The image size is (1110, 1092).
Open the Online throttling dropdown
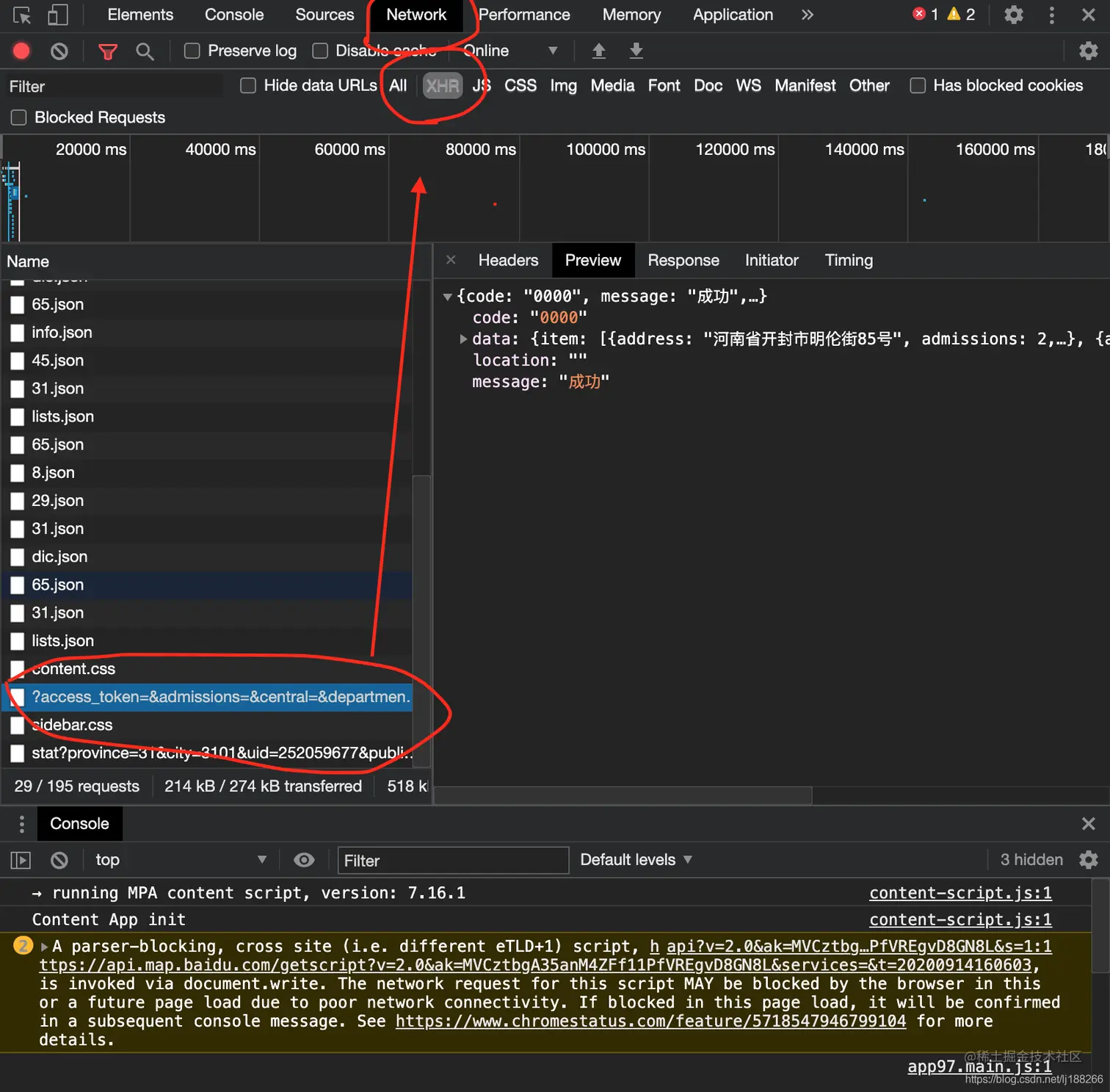(x=510, y=51)
